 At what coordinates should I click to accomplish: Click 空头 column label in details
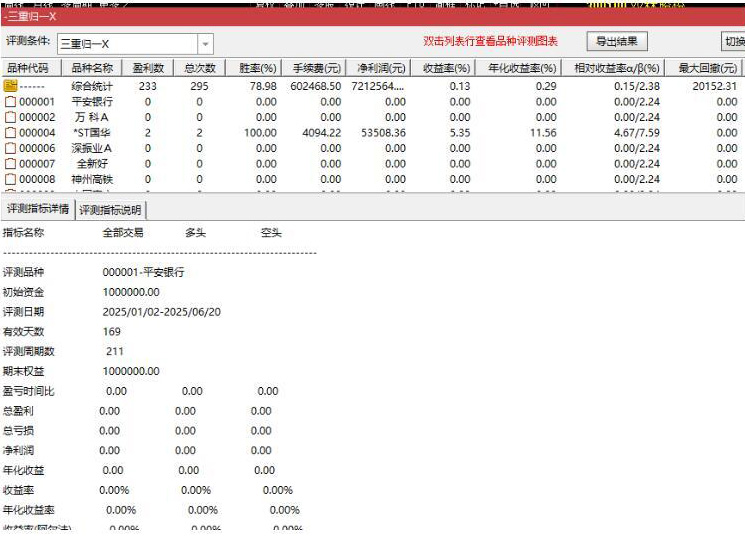click(x=271, y=232)
